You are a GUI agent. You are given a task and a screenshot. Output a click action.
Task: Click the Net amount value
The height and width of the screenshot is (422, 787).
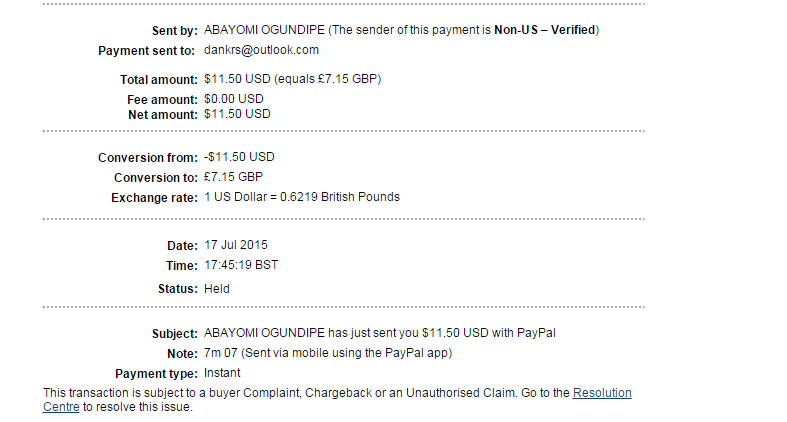[237, 114]
